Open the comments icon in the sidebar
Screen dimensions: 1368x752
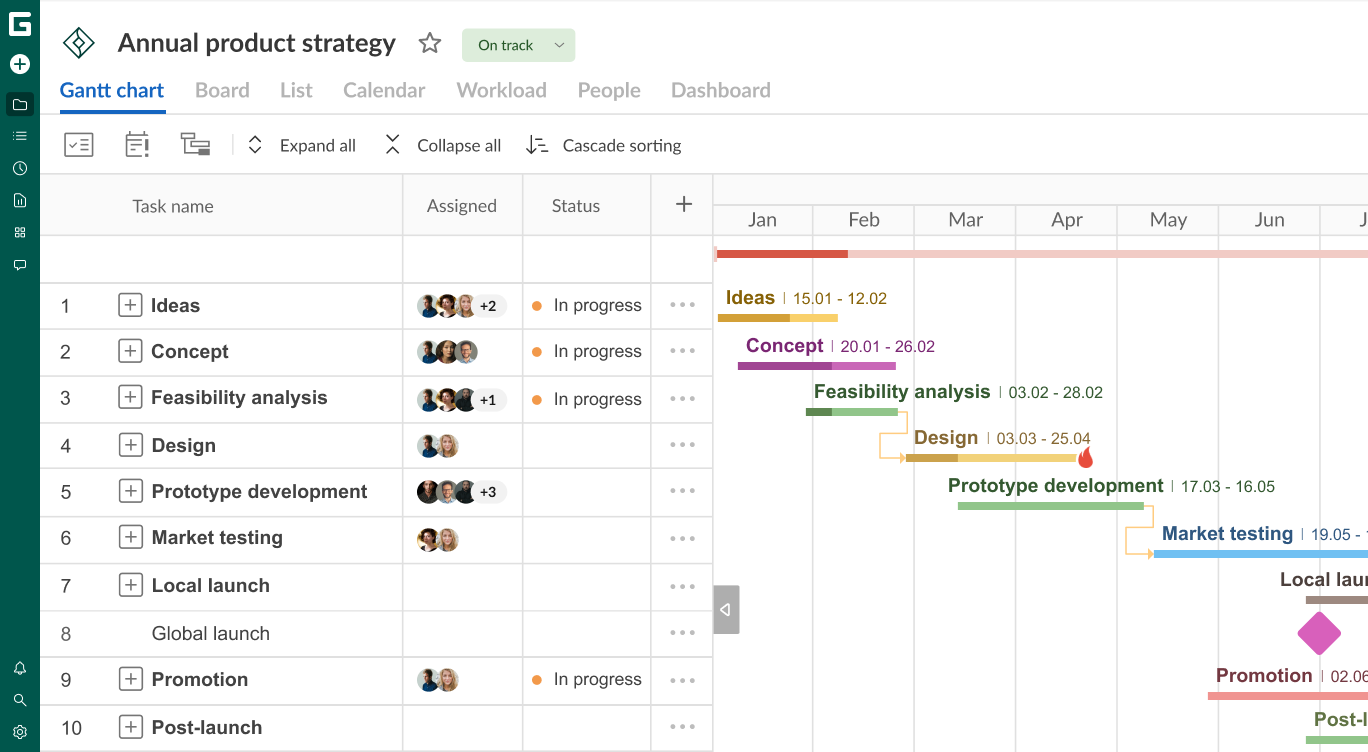pyautogui.click(x=19, y=264)
